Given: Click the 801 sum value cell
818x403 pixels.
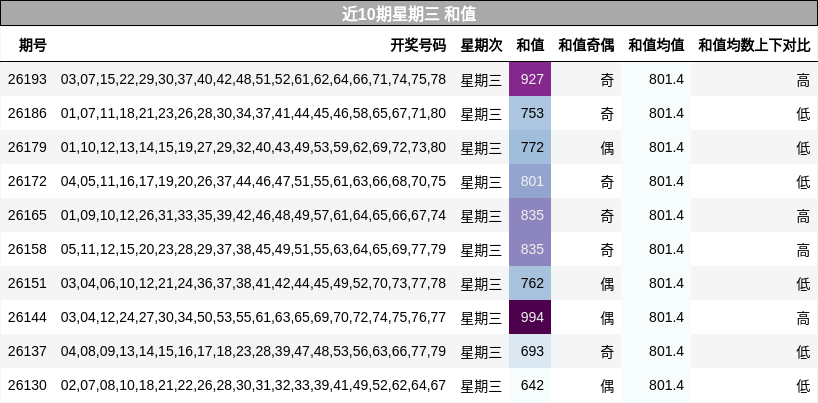Looking at the screenshot, I should 530,181.
